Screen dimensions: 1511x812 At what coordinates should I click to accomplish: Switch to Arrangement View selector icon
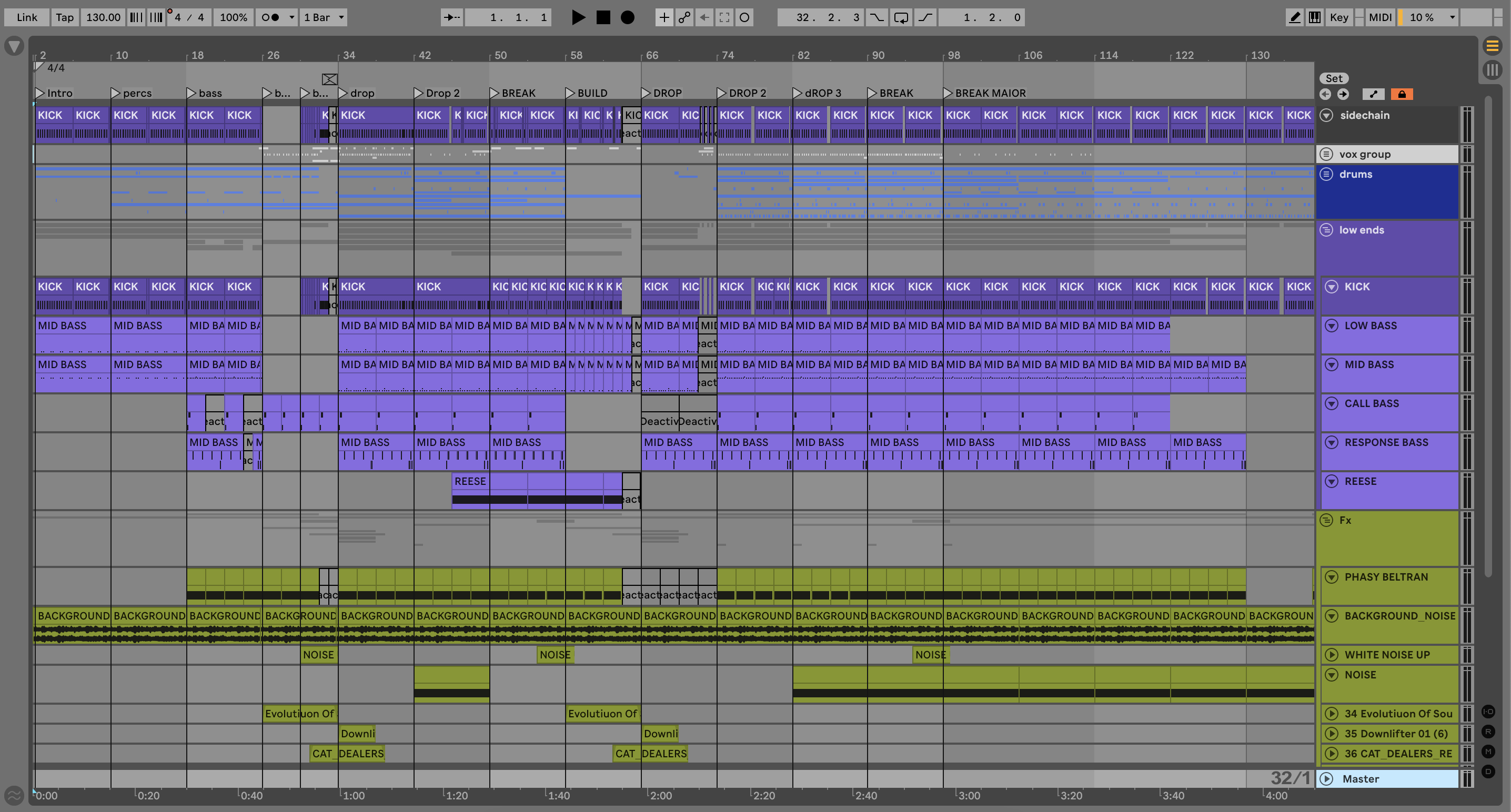tap(1492, 45)
